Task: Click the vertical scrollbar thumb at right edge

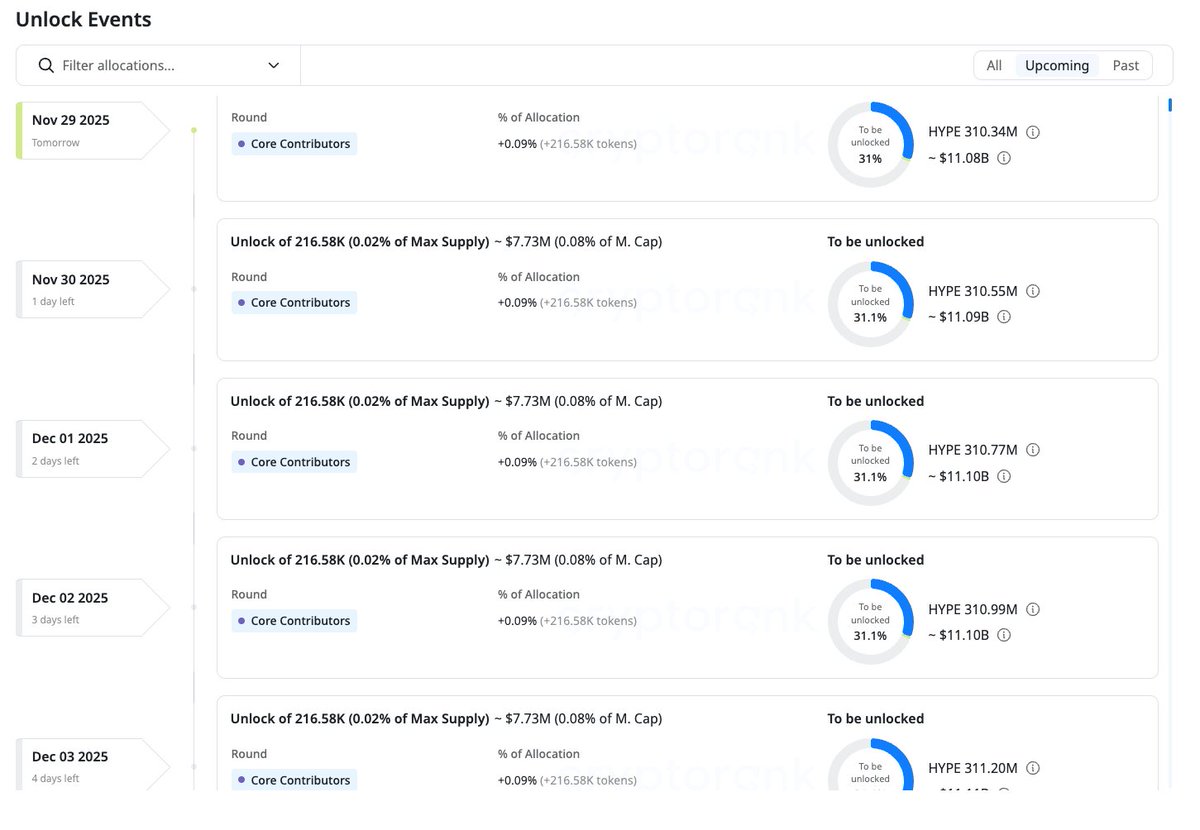Action: click(1169, 105)
